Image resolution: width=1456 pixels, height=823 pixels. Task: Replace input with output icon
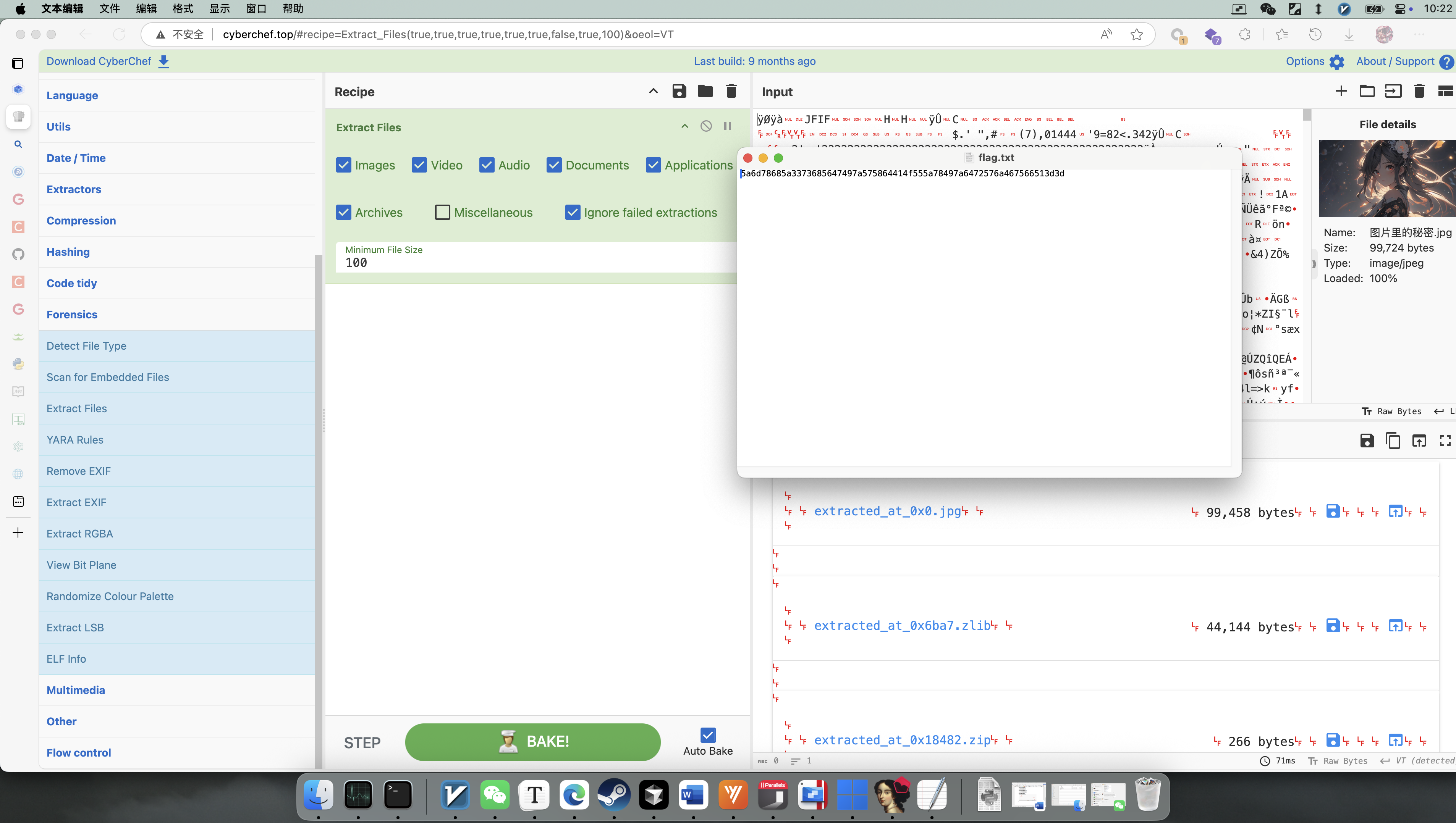point(1419,441)
